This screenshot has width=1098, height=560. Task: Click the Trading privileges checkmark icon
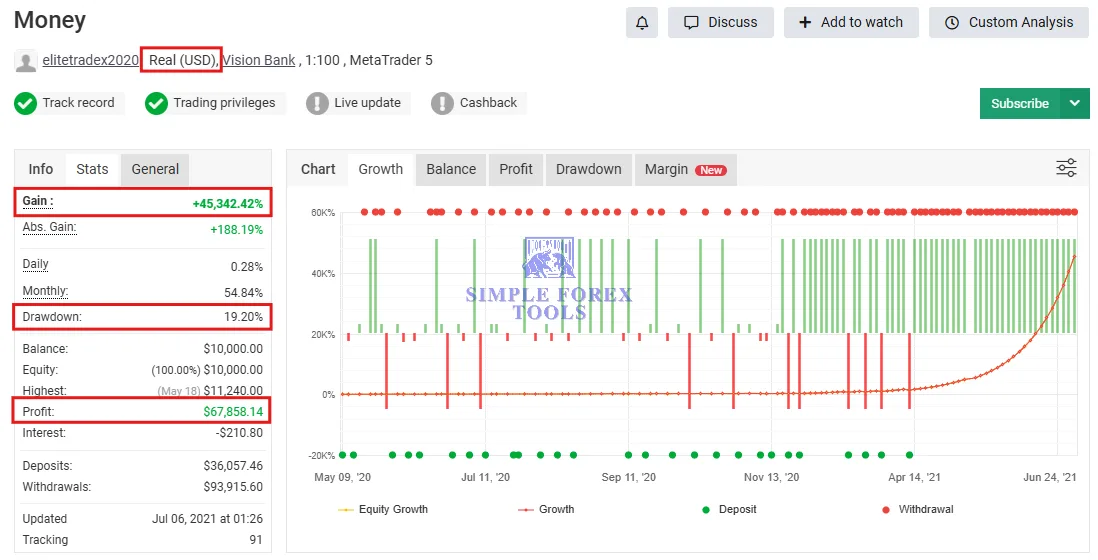point(156,103)
